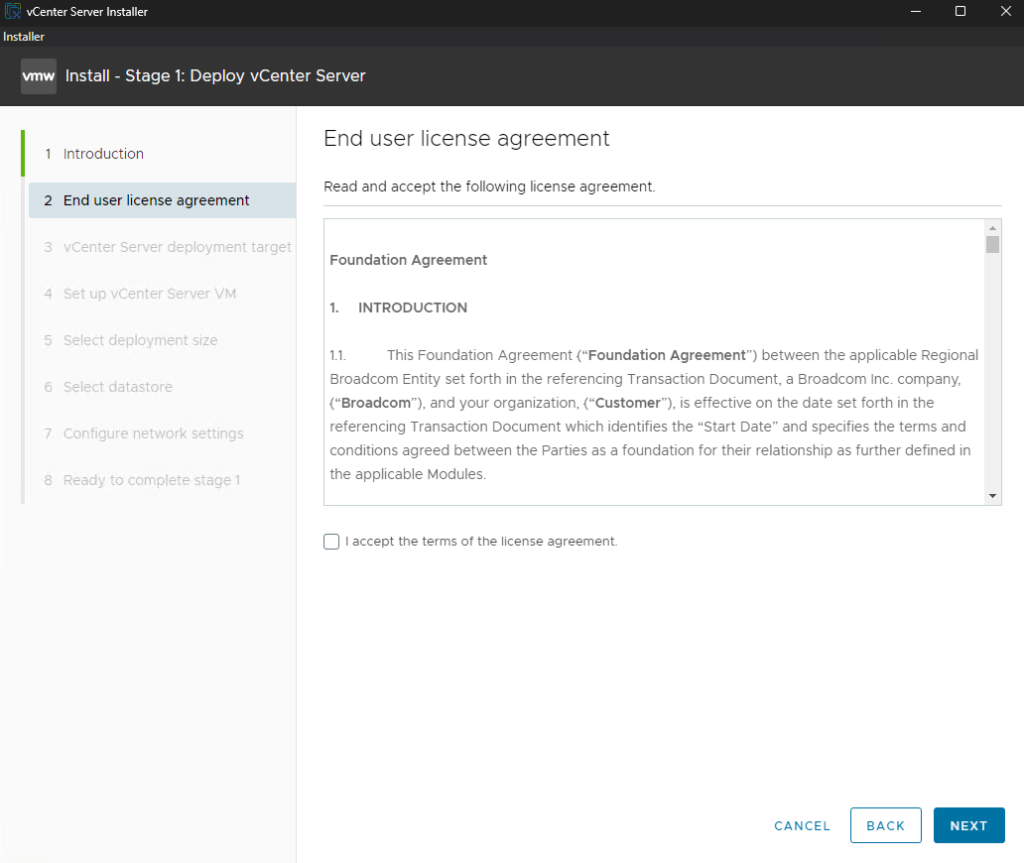Open Configure network settings step
The image size is (1024, 863).
pyautogui.click(x=153, y=434)
